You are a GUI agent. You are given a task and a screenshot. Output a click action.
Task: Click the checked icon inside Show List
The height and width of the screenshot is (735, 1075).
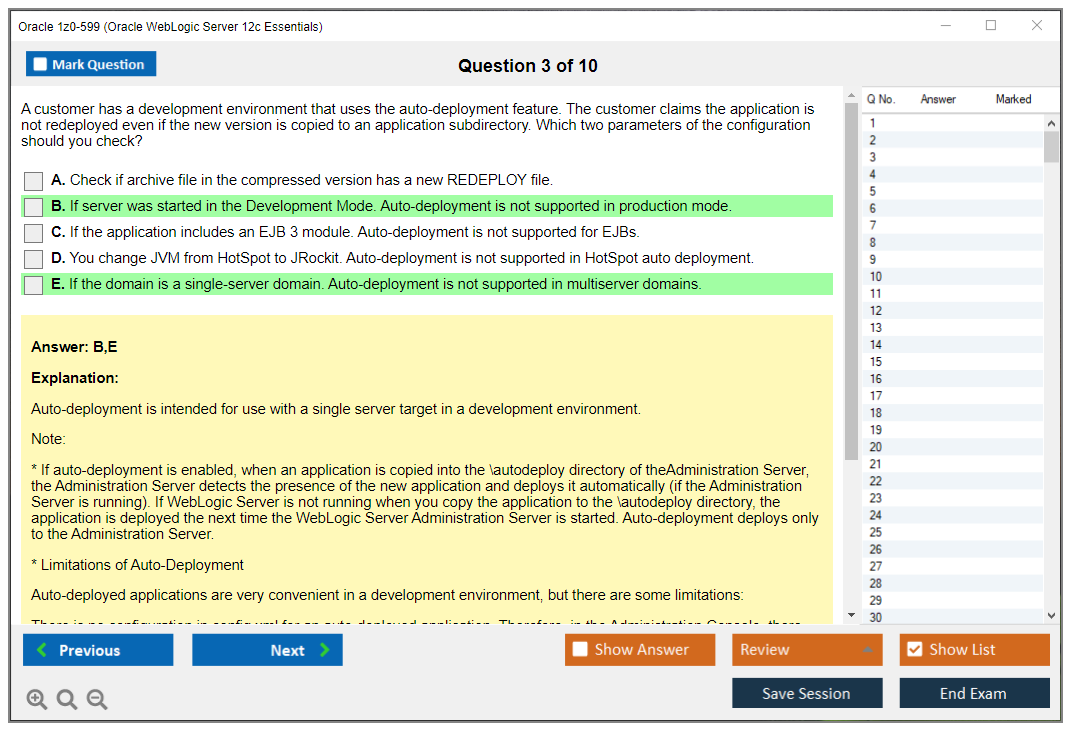point(913,649)
